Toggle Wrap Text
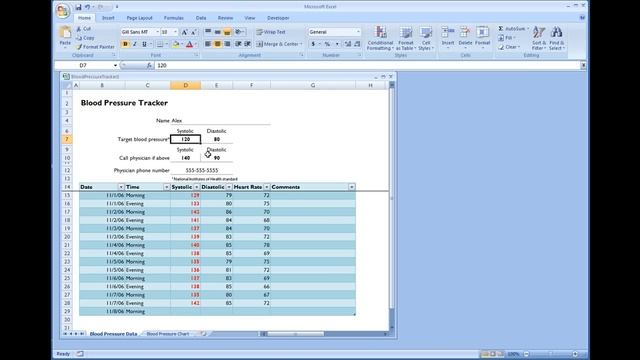Image resolution: width=640 pixels, height=360 pixels. point(271,32)
